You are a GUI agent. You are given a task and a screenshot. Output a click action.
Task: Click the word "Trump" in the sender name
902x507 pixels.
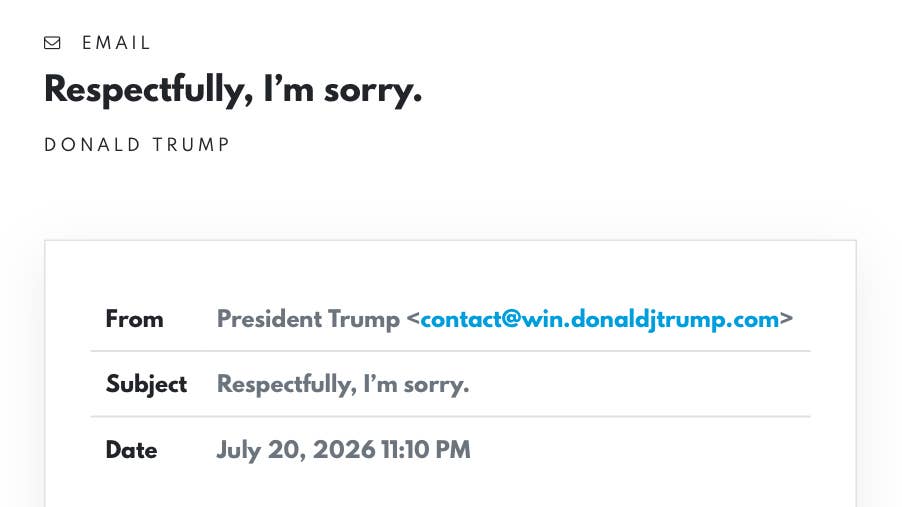click(364, 319)
